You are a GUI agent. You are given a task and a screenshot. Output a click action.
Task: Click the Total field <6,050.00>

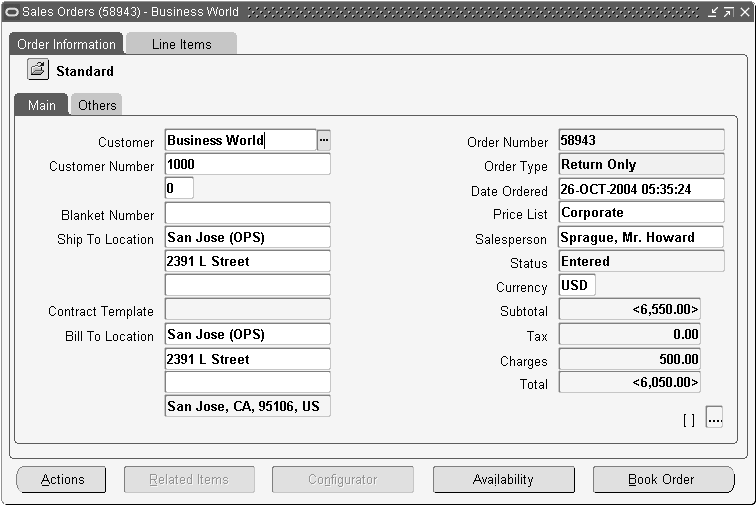point(630,382)
